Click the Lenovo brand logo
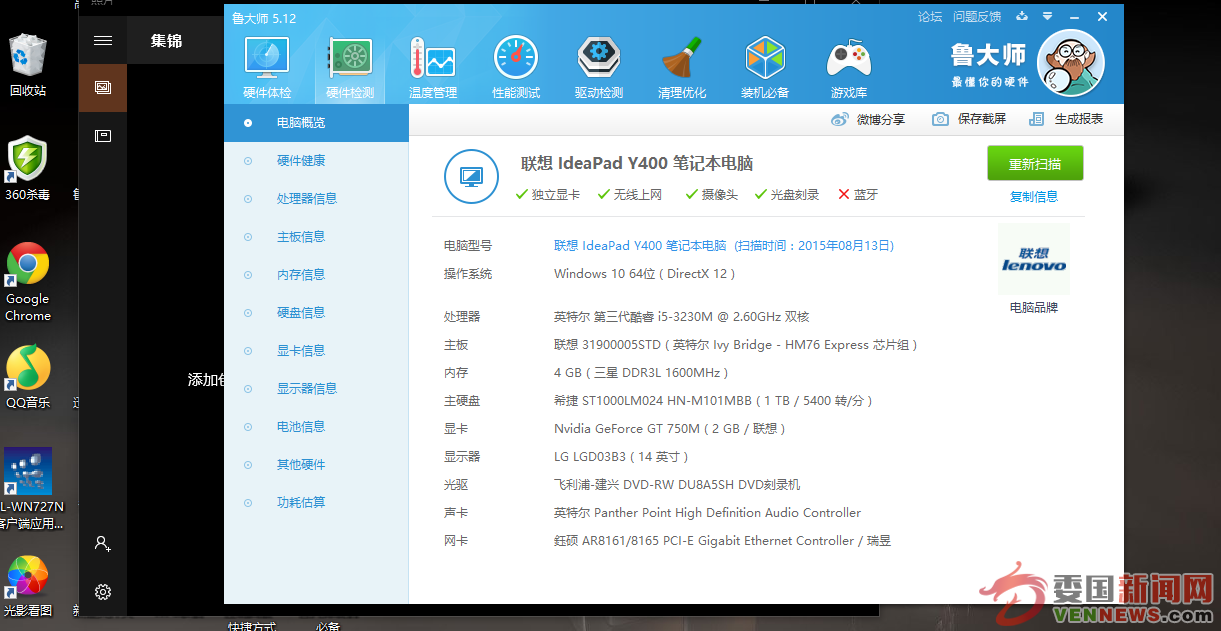 tap(1034, 259)
